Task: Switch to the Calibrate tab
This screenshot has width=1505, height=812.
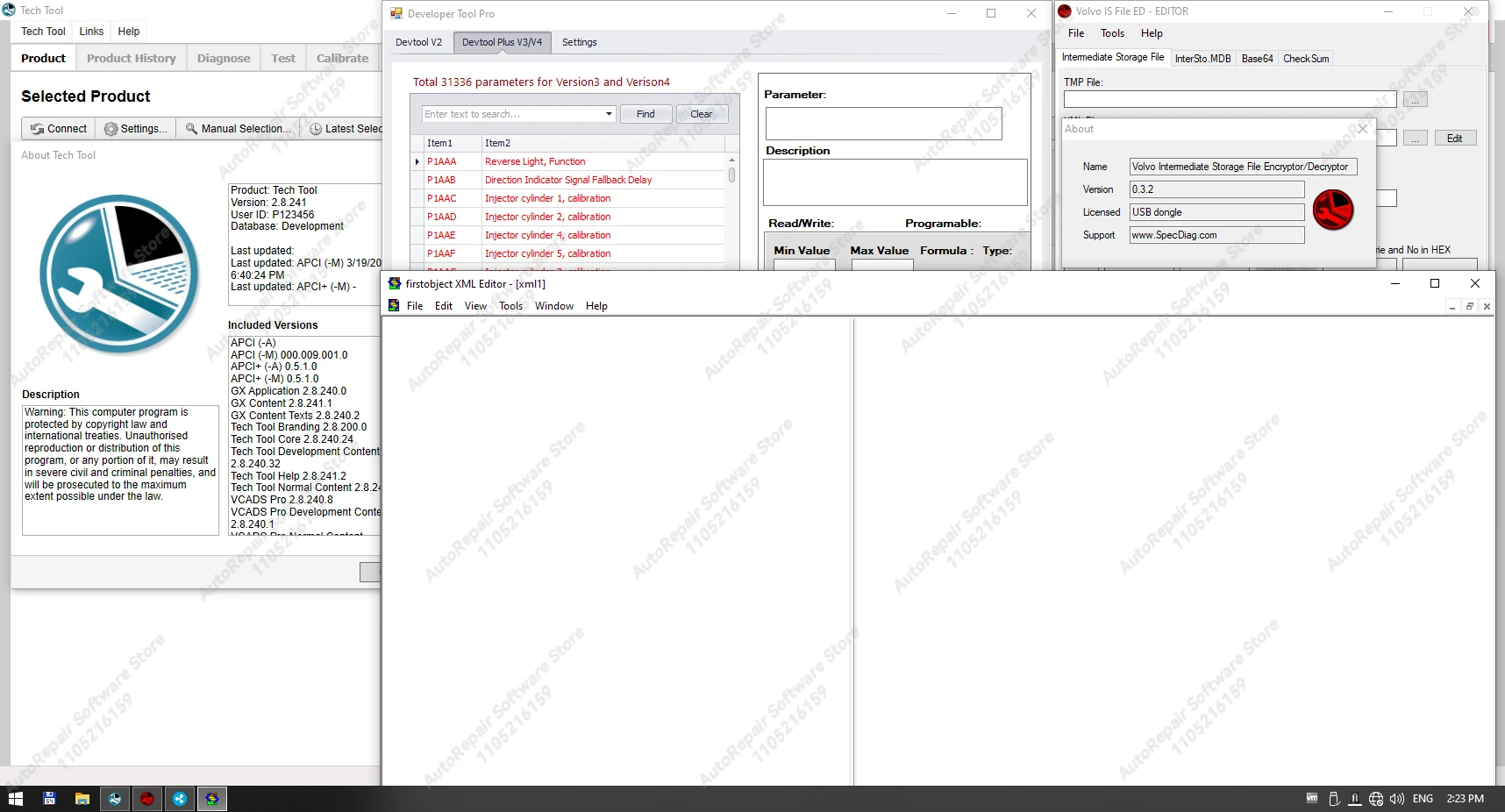Action: (x=342, y=59)
